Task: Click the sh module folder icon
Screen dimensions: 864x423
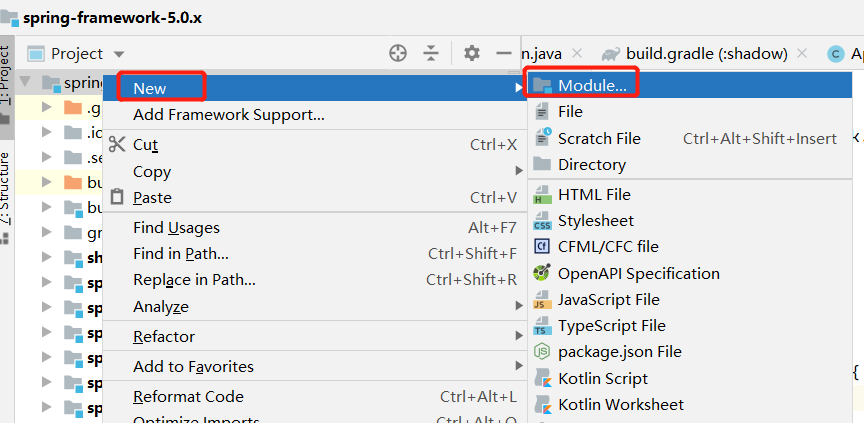Action: [x=72, y=257]
